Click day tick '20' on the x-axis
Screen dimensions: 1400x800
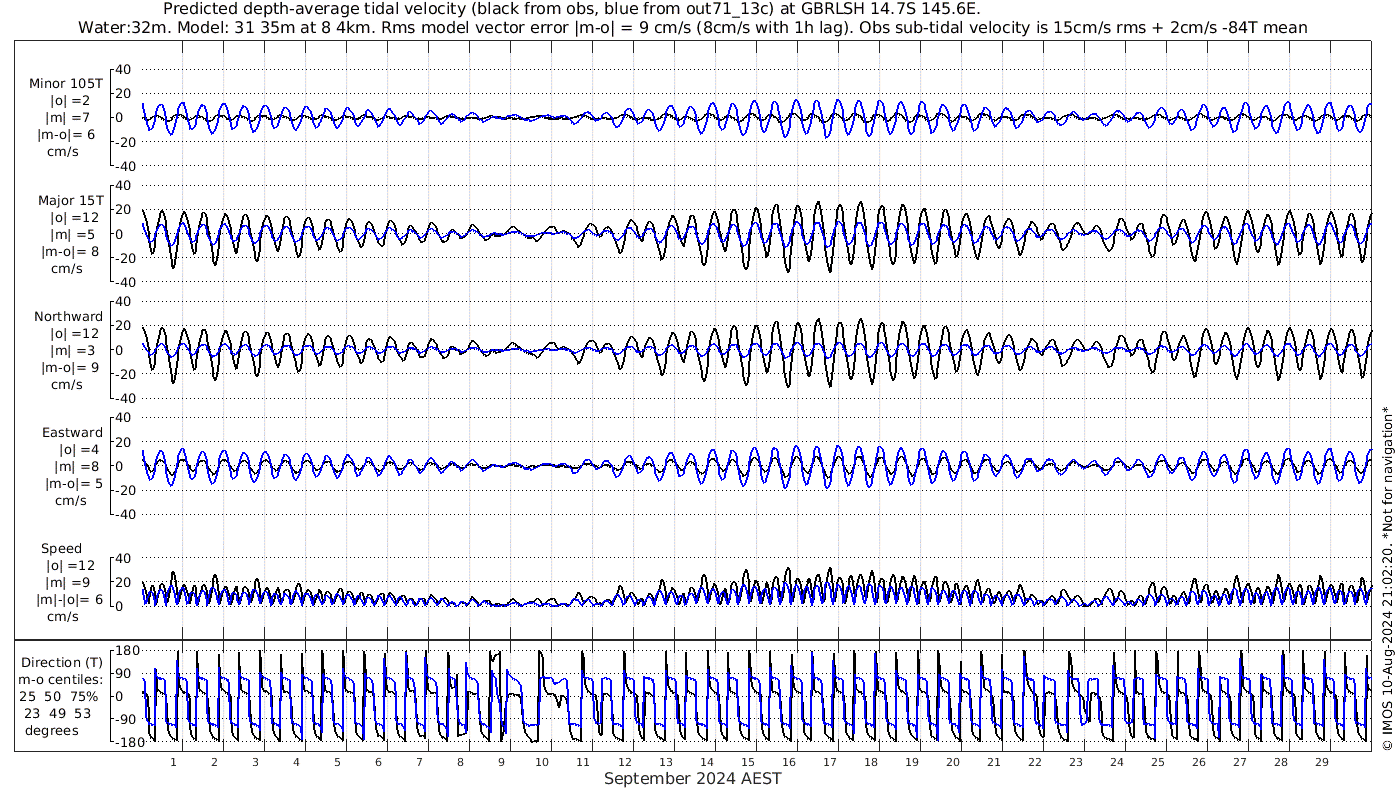pos(952,762)
